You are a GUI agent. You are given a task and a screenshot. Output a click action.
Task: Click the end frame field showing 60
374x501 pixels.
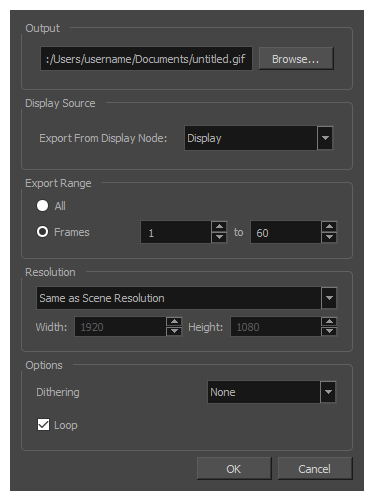pos(286,232)
